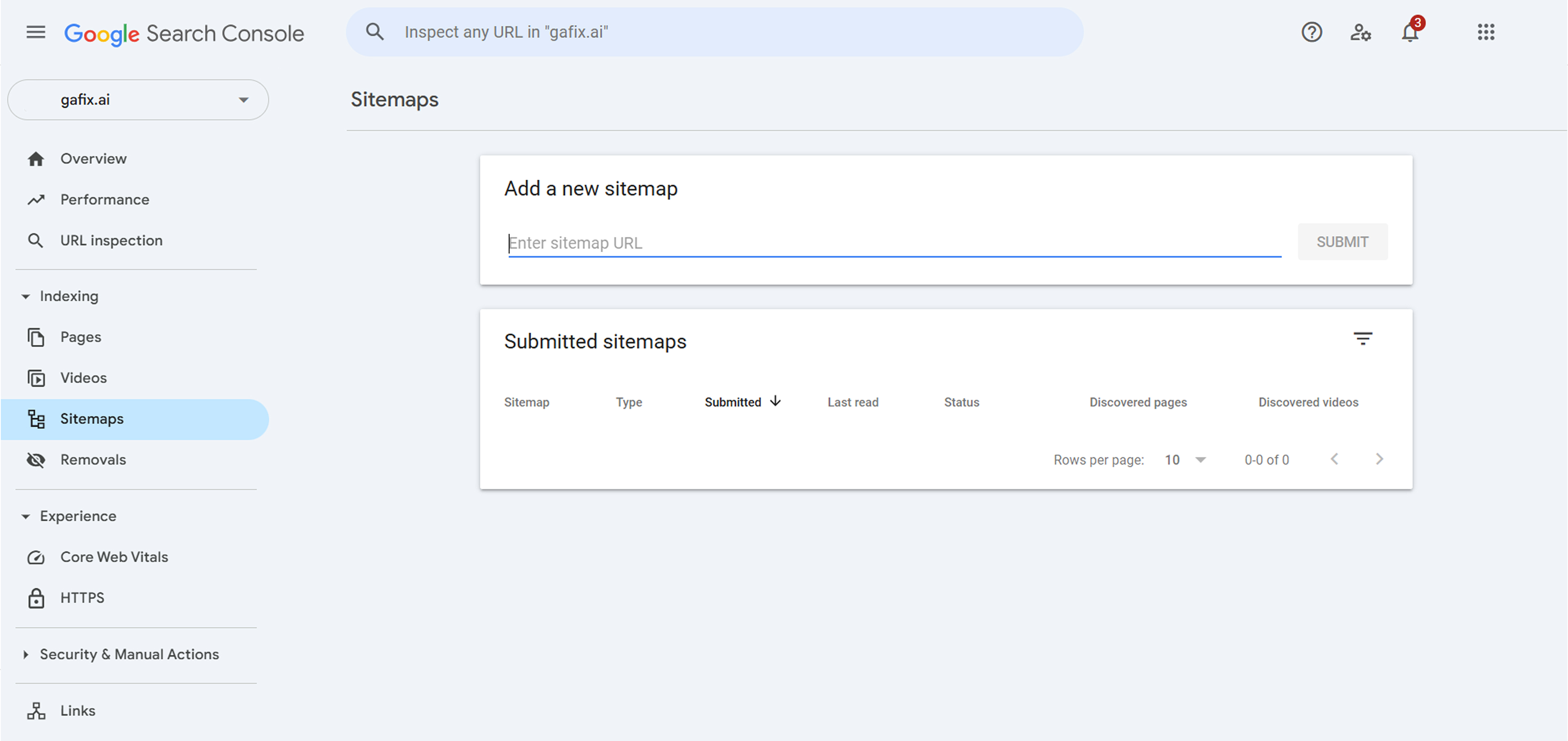Viewport: 1568px width, 741px height.
Task: Click the filter icon in Submitted sitemaps
Action: (1363, 338)
